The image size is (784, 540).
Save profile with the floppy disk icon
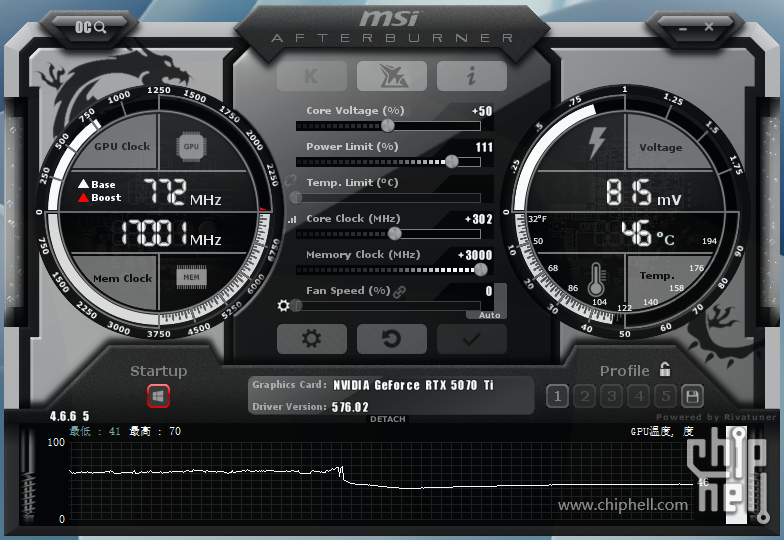(692, 396)
